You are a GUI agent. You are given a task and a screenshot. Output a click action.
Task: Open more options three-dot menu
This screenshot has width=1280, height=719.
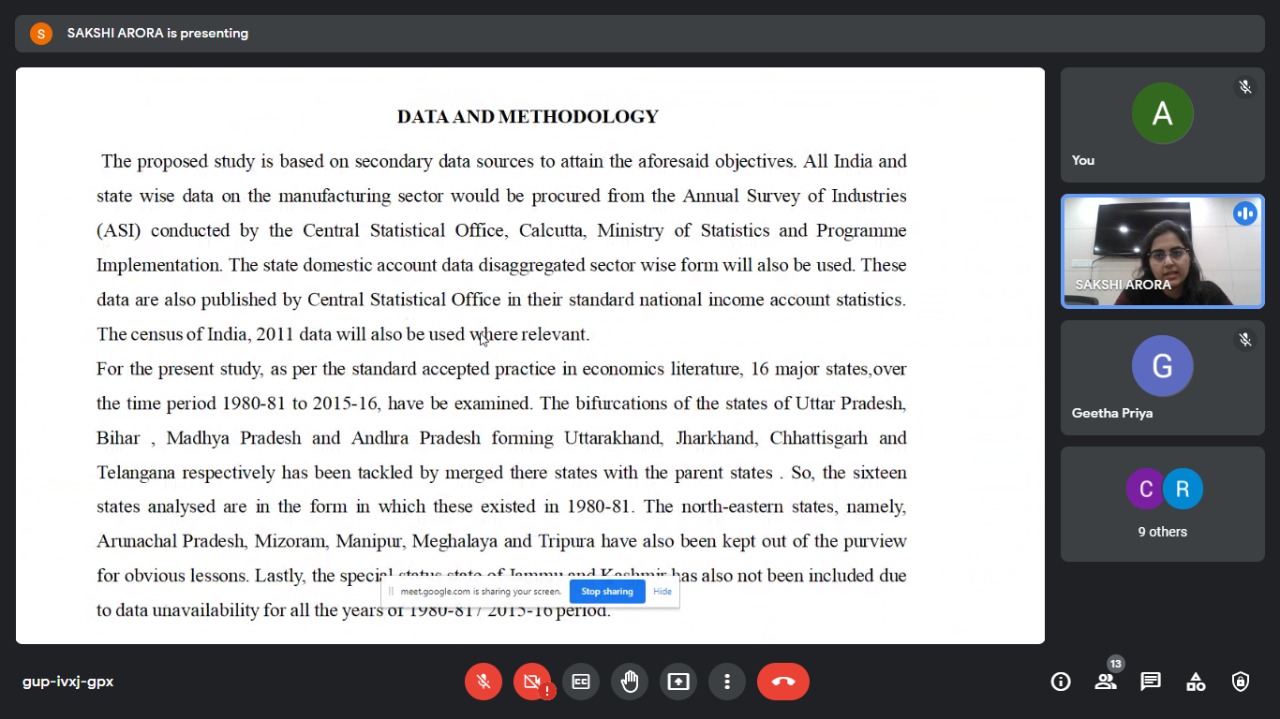click(x=727, y=682)
